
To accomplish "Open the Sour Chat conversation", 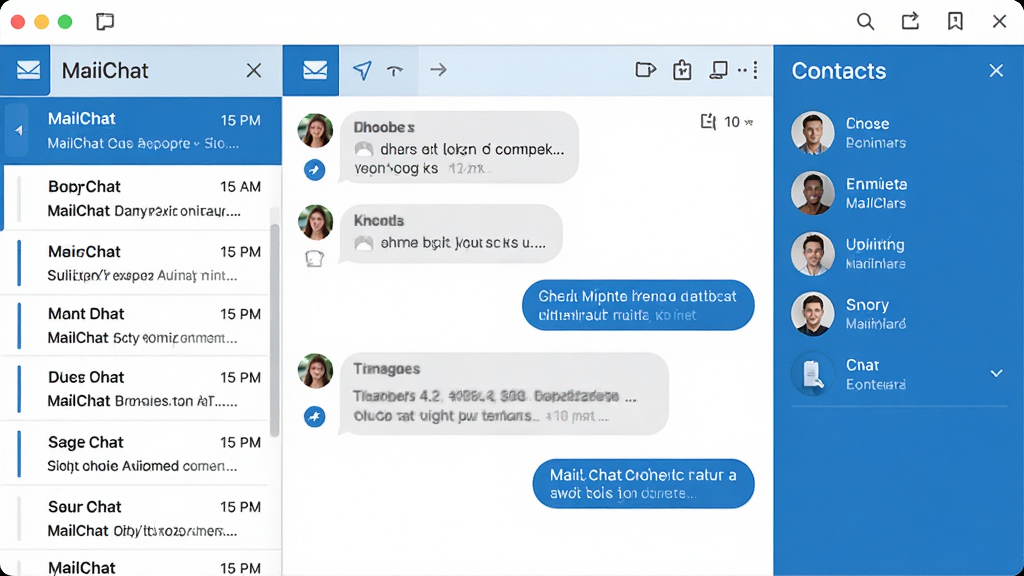I will coord(135,518).
